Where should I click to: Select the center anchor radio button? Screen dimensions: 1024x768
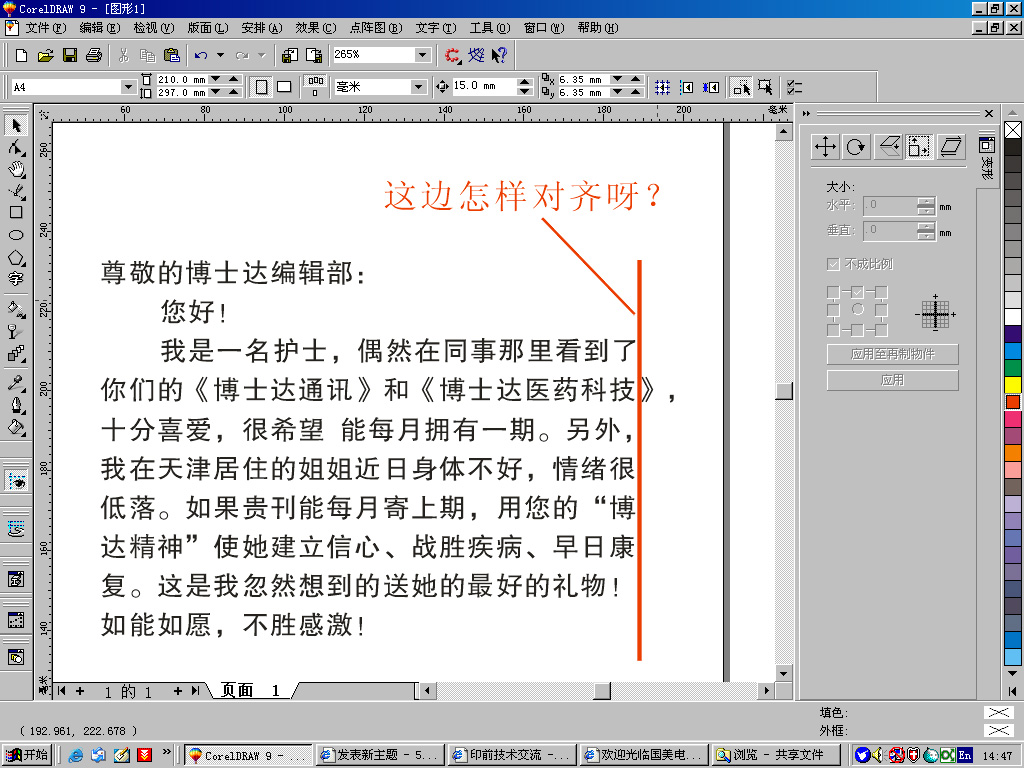tap(857, 310)
